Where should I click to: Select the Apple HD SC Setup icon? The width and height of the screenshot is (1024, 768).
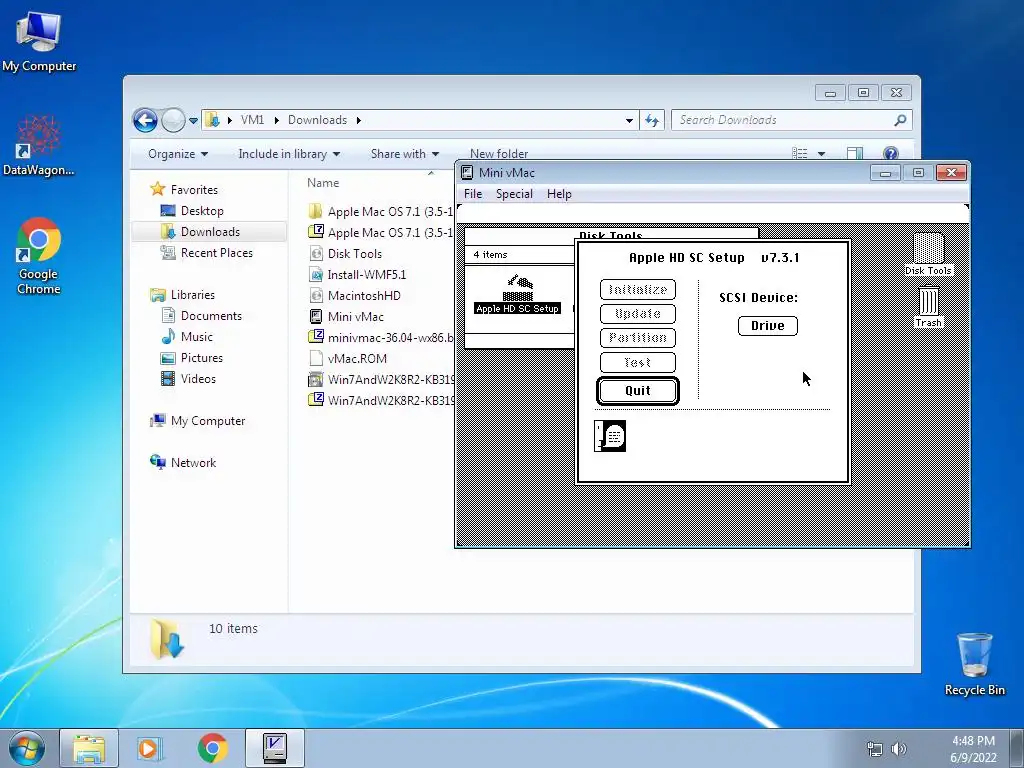(517, 294)
